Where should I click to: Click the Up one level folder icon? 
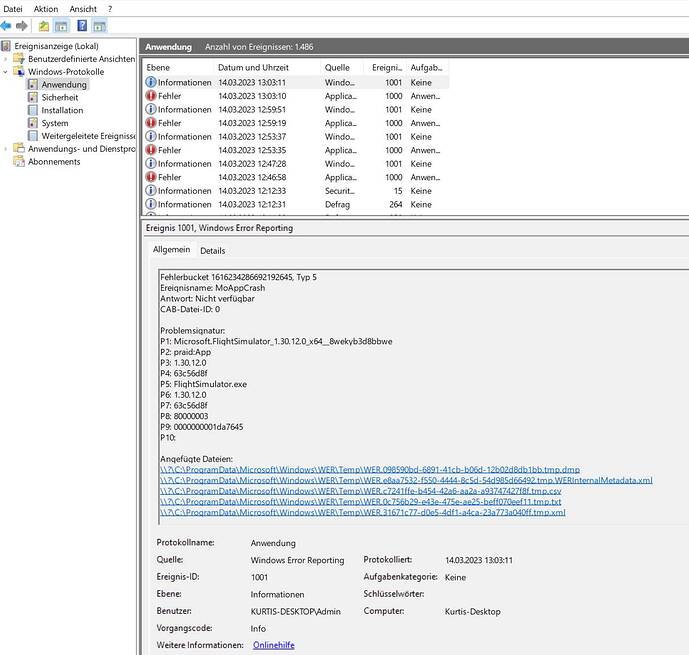coord(44,26)
